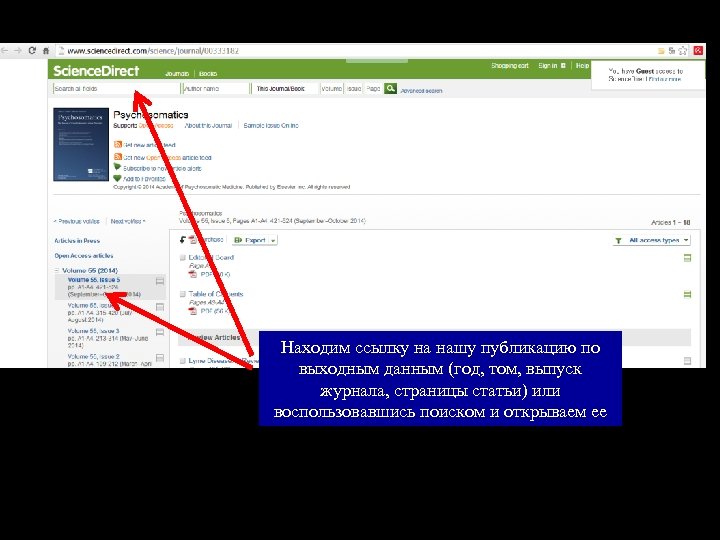Select Volume 55, Issue 5 in sidebar
The height and width of the screenshot is (540, 720).
94,280
